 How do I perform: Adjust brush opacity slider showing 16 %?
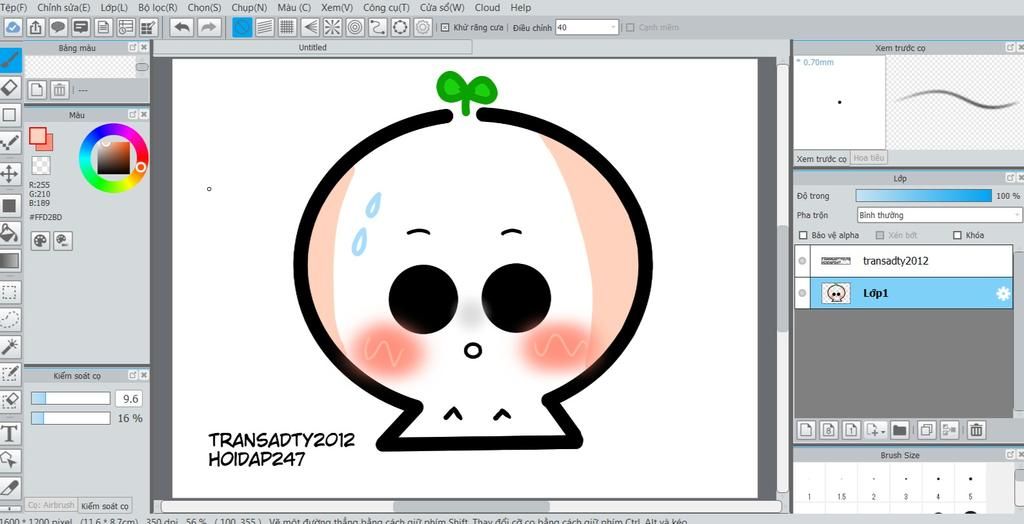71,418
